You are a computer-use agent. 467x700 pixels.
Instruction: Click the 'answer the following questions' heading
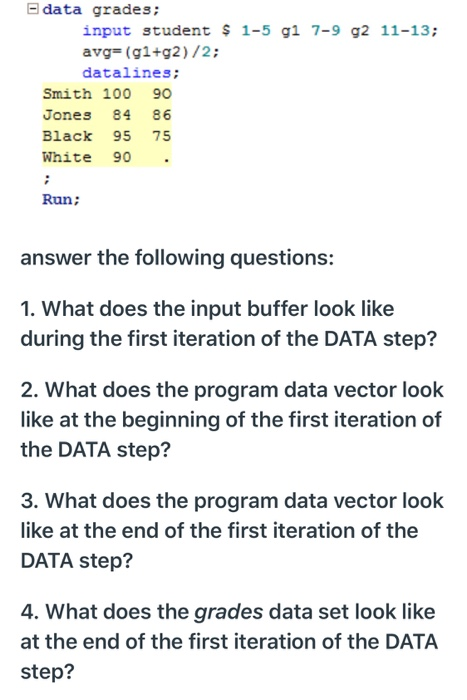[x=177, y=258]
